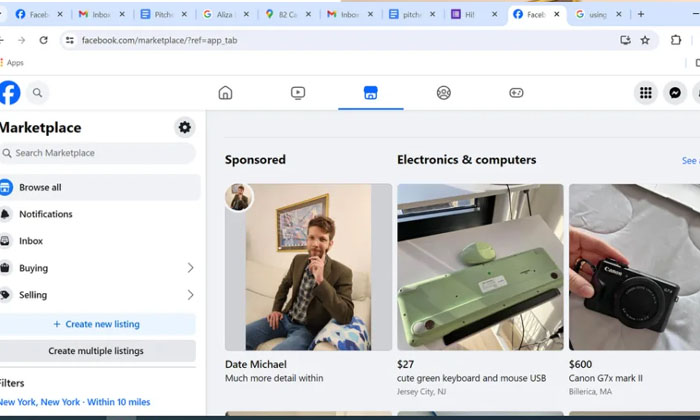Go to the Video tab icon
The width and height of the screenshot is (700, 420).
pyautogui.click(x=298, y=93)
